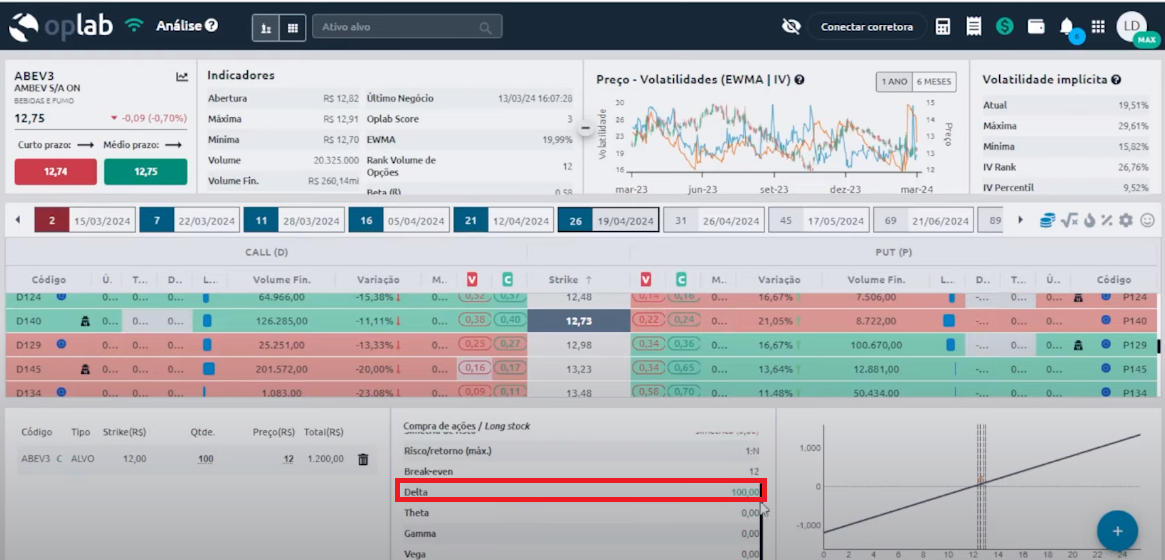Select 1 ANO chart range
The width and height of the screenshot is (1165, 560).
point(894,82)
